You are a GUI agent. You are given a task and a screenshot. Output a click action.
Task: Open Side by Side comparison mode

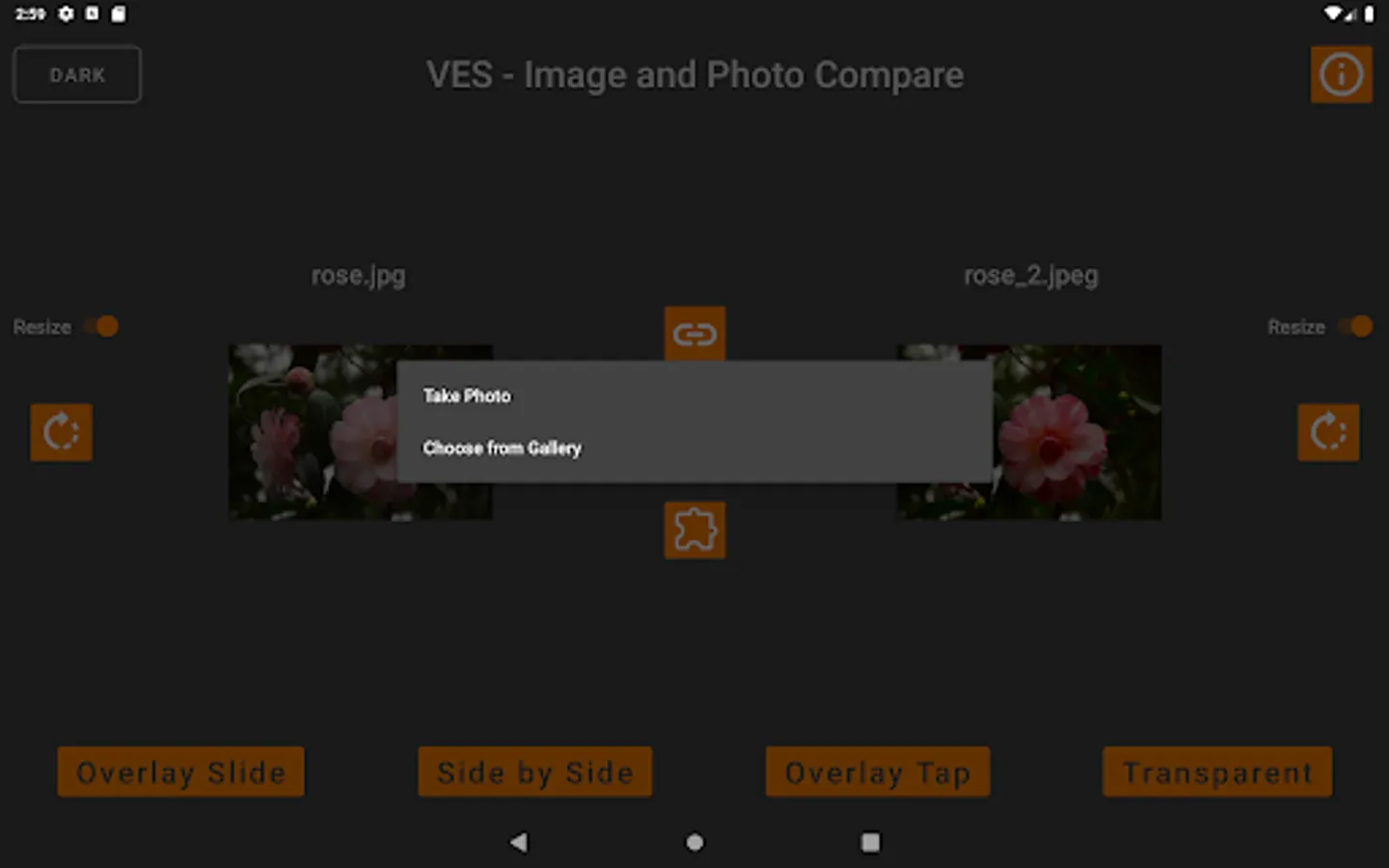534,772
